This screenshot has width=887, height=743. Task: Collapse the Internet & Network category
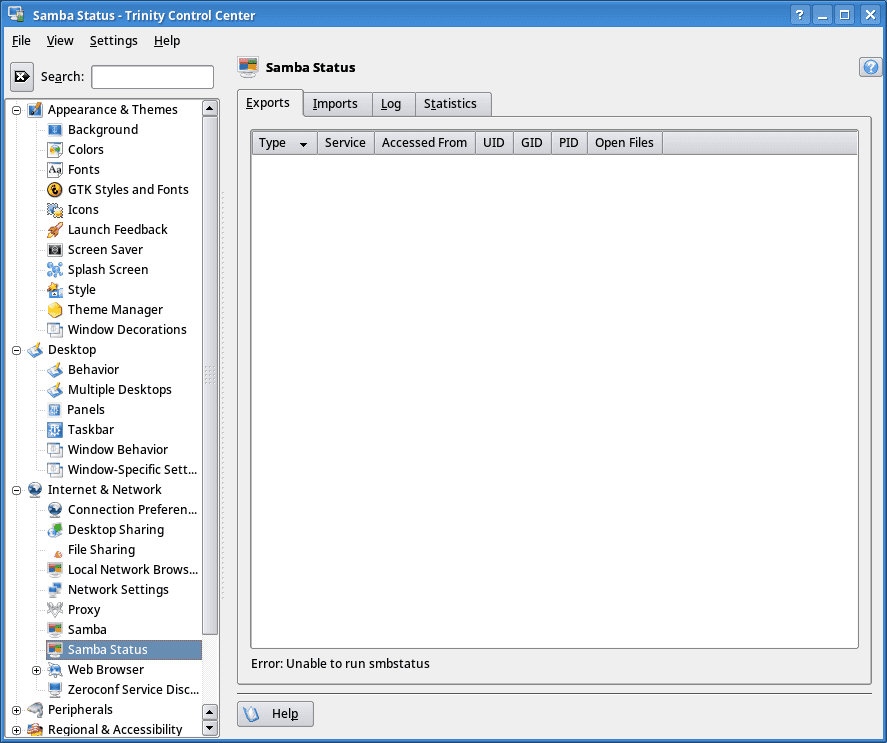tap(16, 490)
